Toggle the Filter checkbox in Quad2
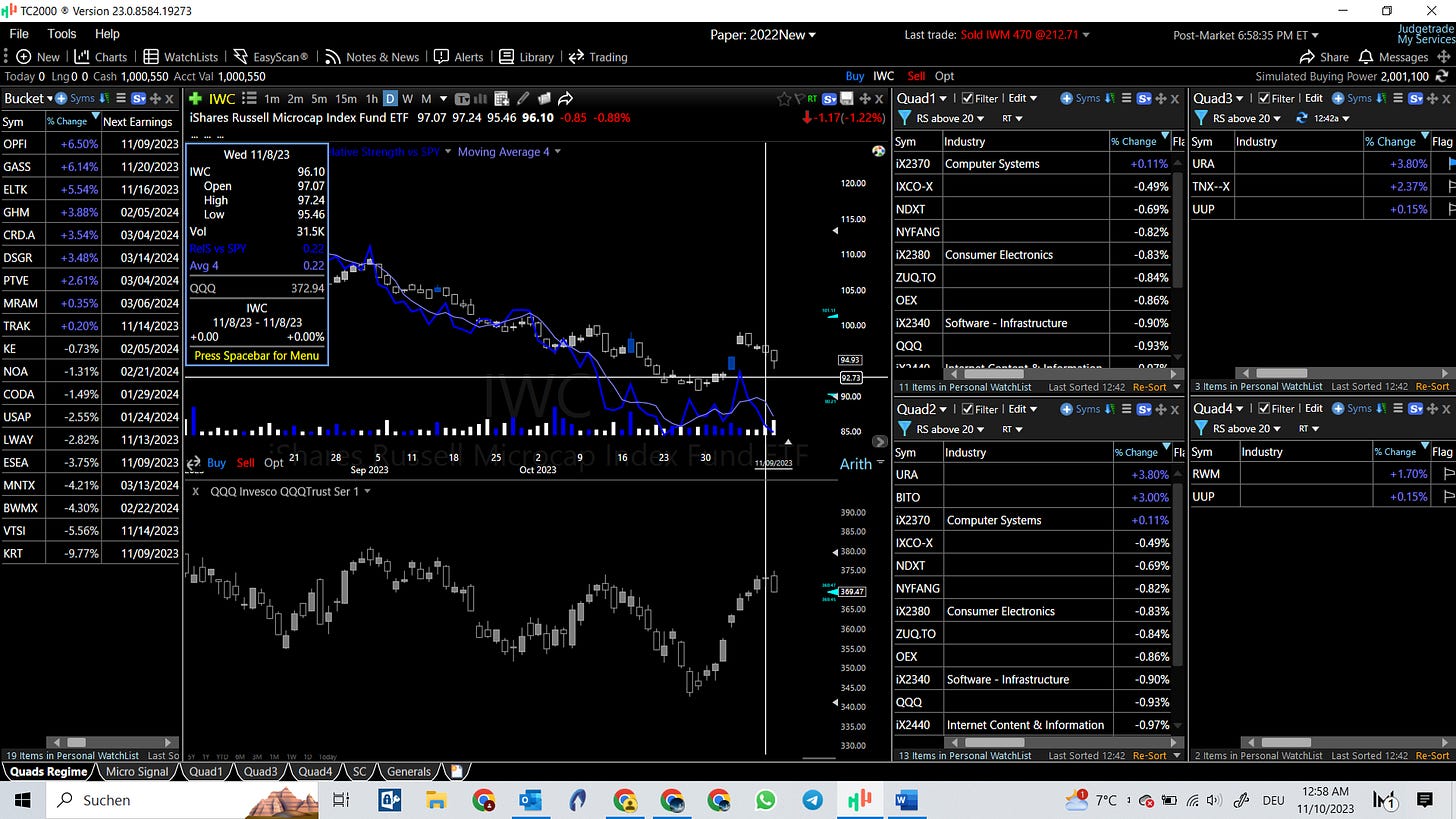 click(967, 408)
